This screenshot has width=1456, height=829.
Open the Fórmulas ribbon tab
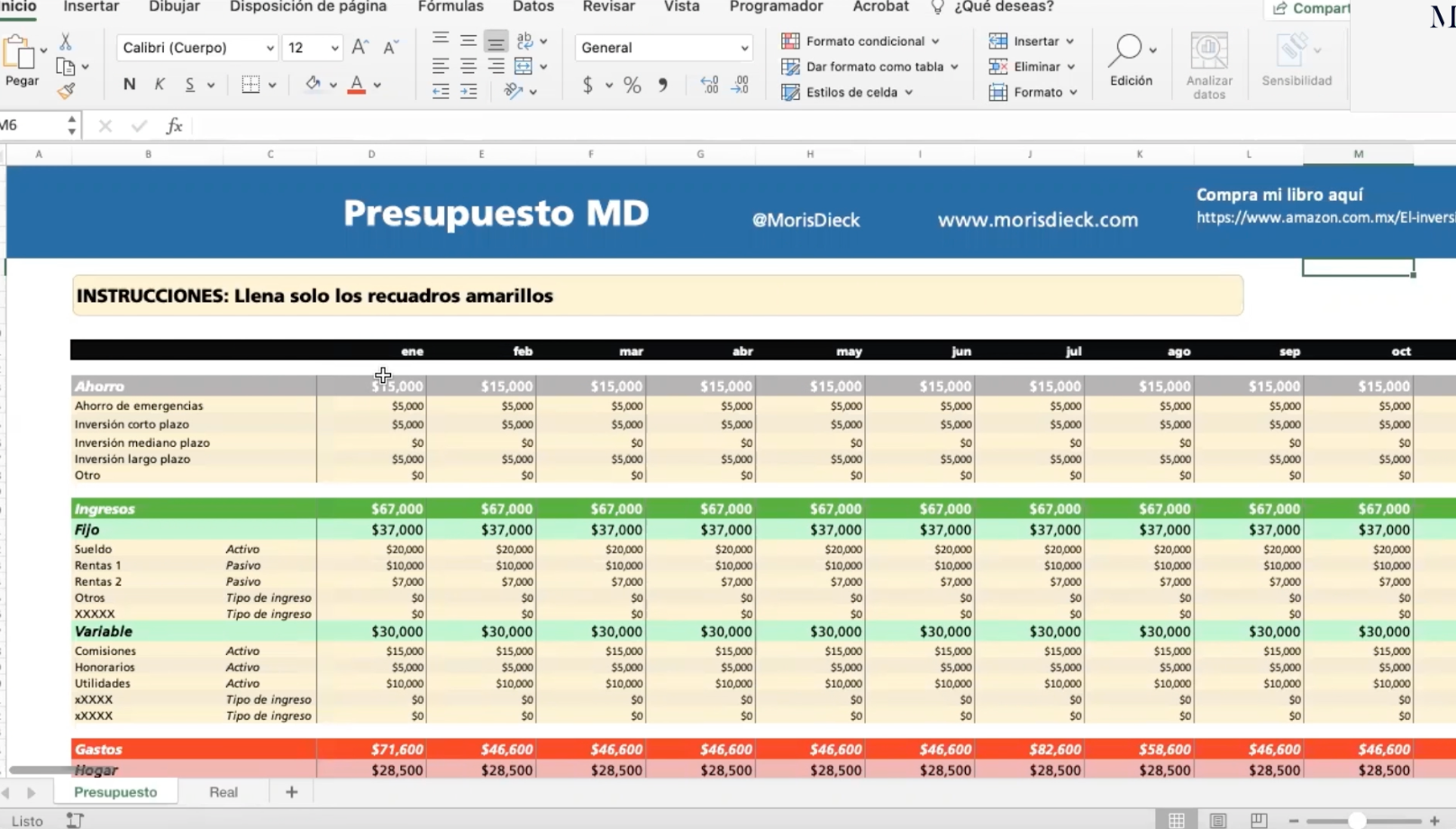(450, 7)
